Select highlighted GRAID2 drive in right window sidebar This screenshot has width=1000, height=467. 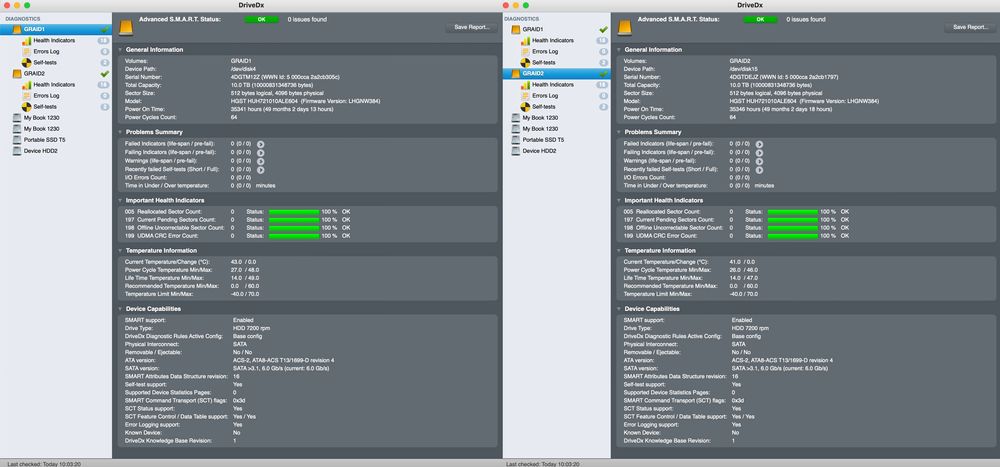coord(556,73)
